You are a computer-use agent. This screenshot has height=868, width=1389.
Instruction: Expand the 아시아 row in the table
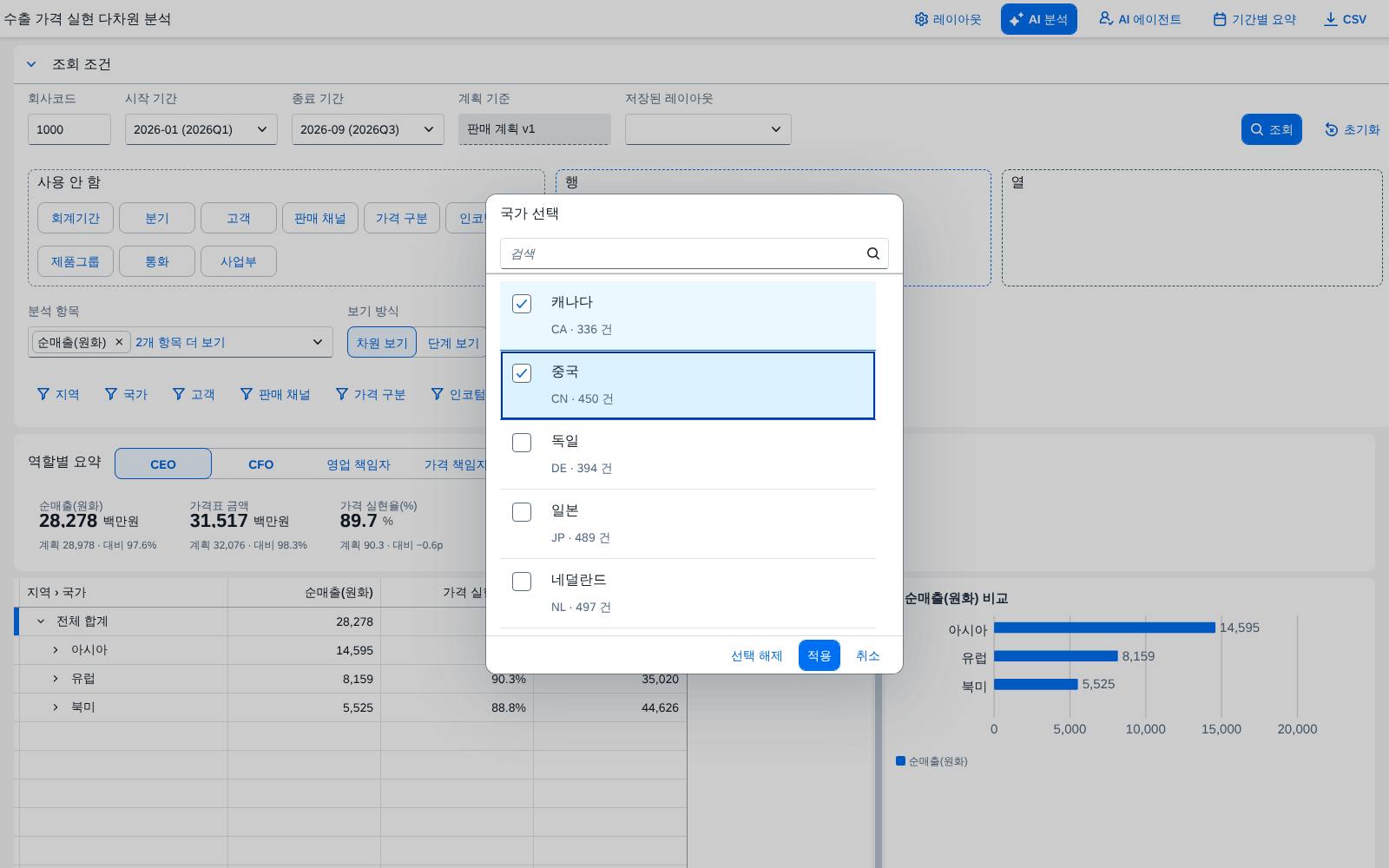click(56, 650)
